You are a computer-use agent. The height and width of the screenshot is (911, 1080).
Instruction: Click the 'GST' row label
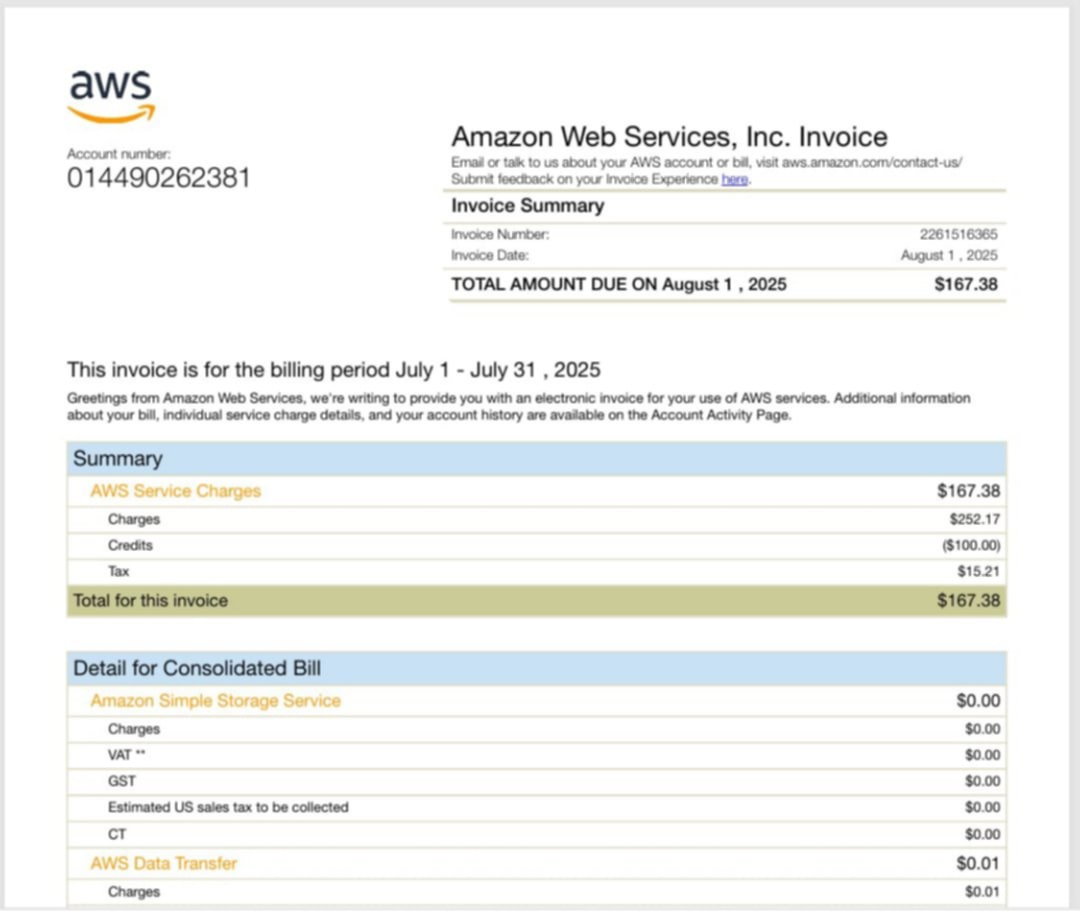(122, 782)
